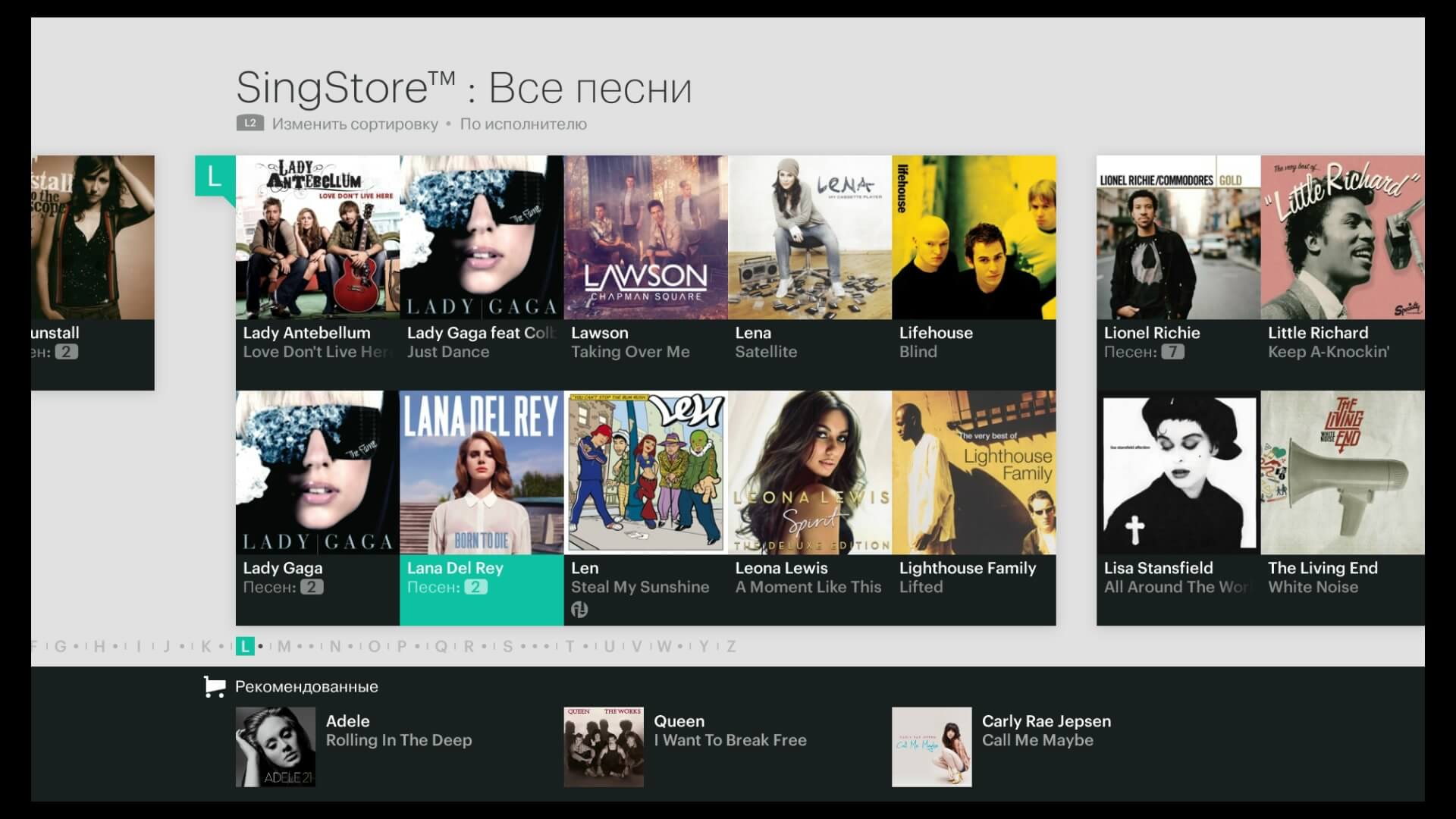The height and width of the screenshot is (819, 1456).
Task: Select Lawson's Taking Over Me song tile
Action: click(645, 237)
